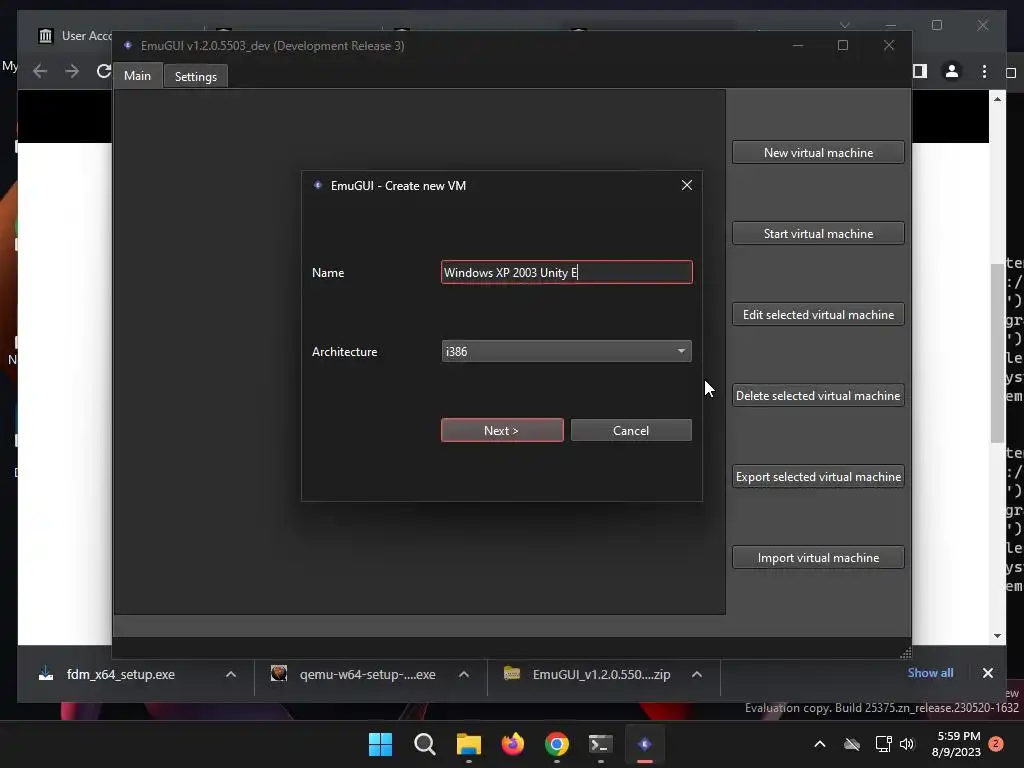Open notification badge showing 2
Viewport: 1024px width, 768px height.
pos(996,744)
